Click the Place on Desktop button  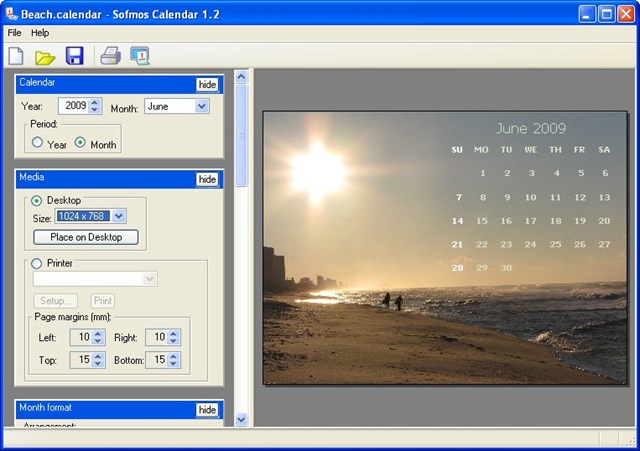pos(86,237)
